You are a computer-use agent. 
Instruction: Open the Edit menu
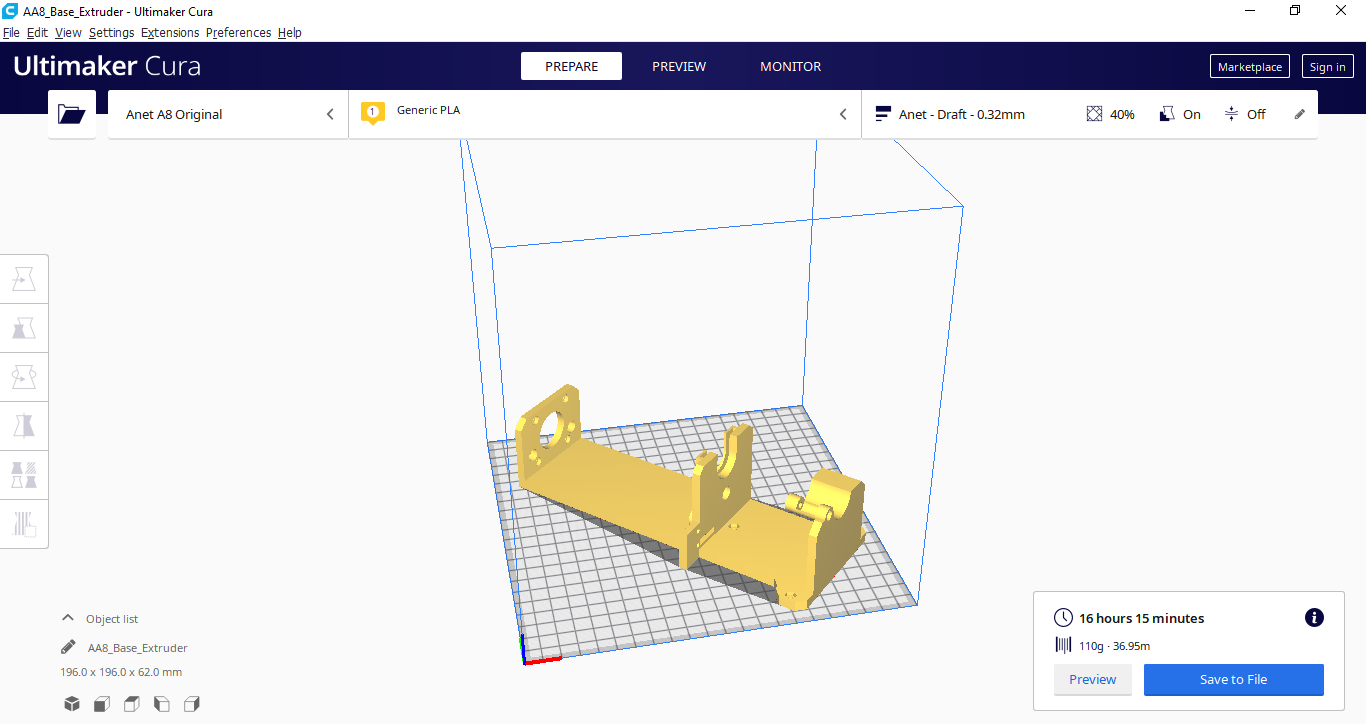(x=37, y=32)
